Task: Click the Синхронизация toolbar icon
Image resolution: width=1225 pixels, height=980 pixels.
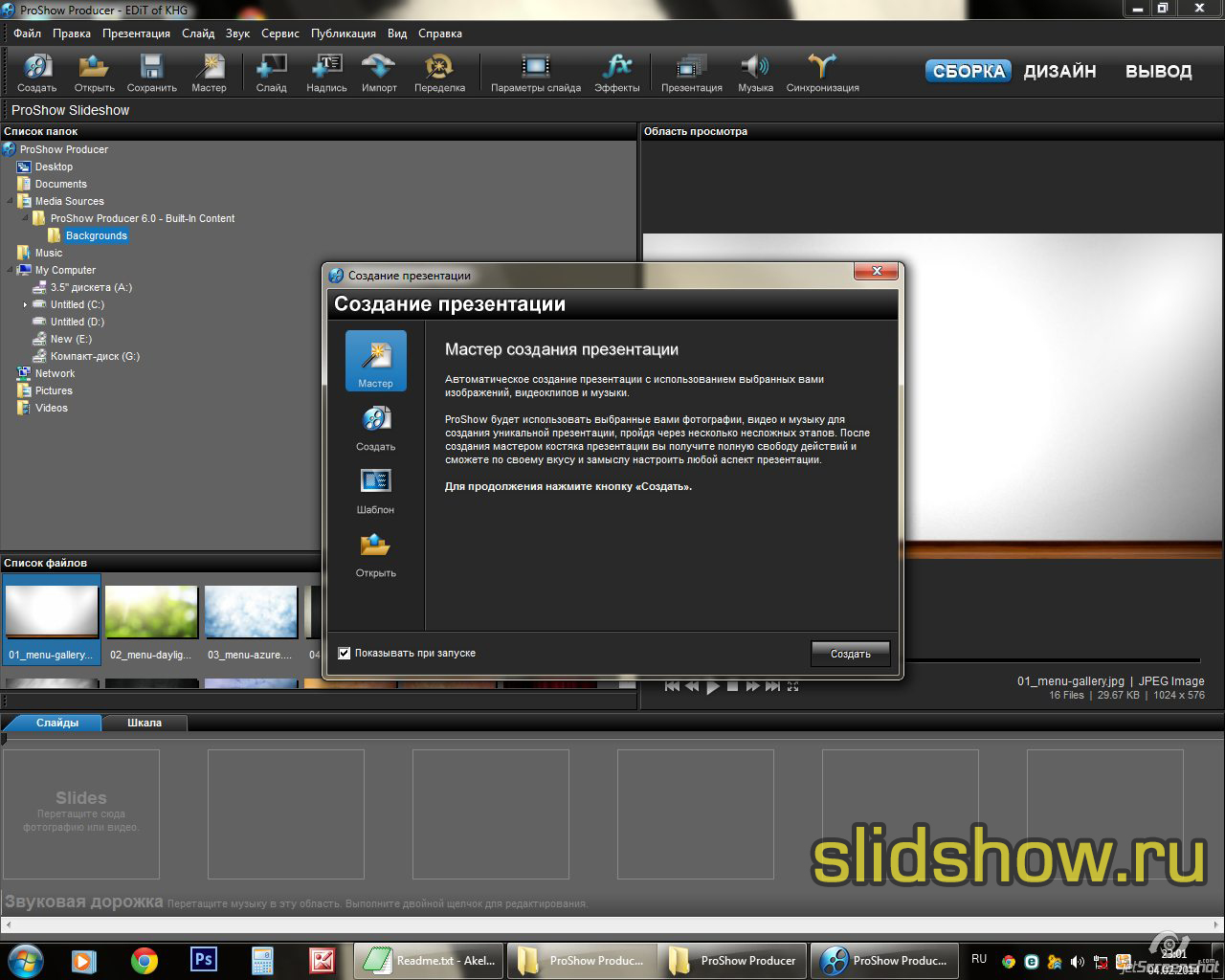Action: tap(822, 74)
